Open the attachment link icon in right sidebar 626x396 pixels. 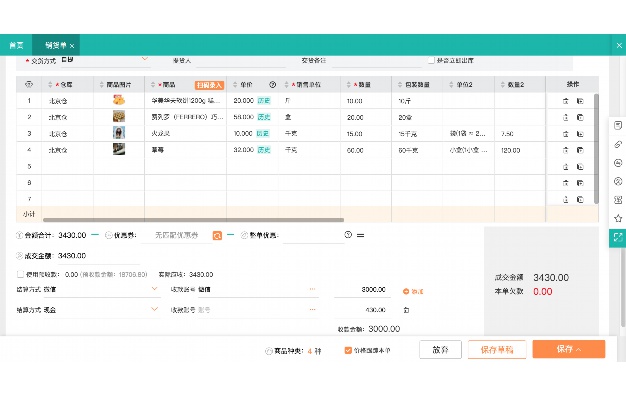coord(618,144)
